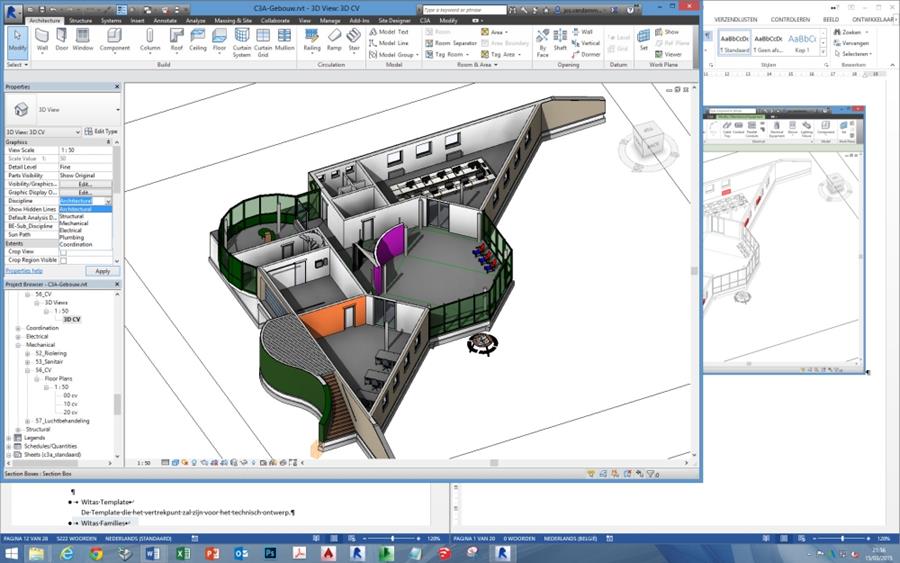This screenshot has height=563, width=900.
Task: Open Photoshop from the Windows taskbar
Action: click(269, 552)
